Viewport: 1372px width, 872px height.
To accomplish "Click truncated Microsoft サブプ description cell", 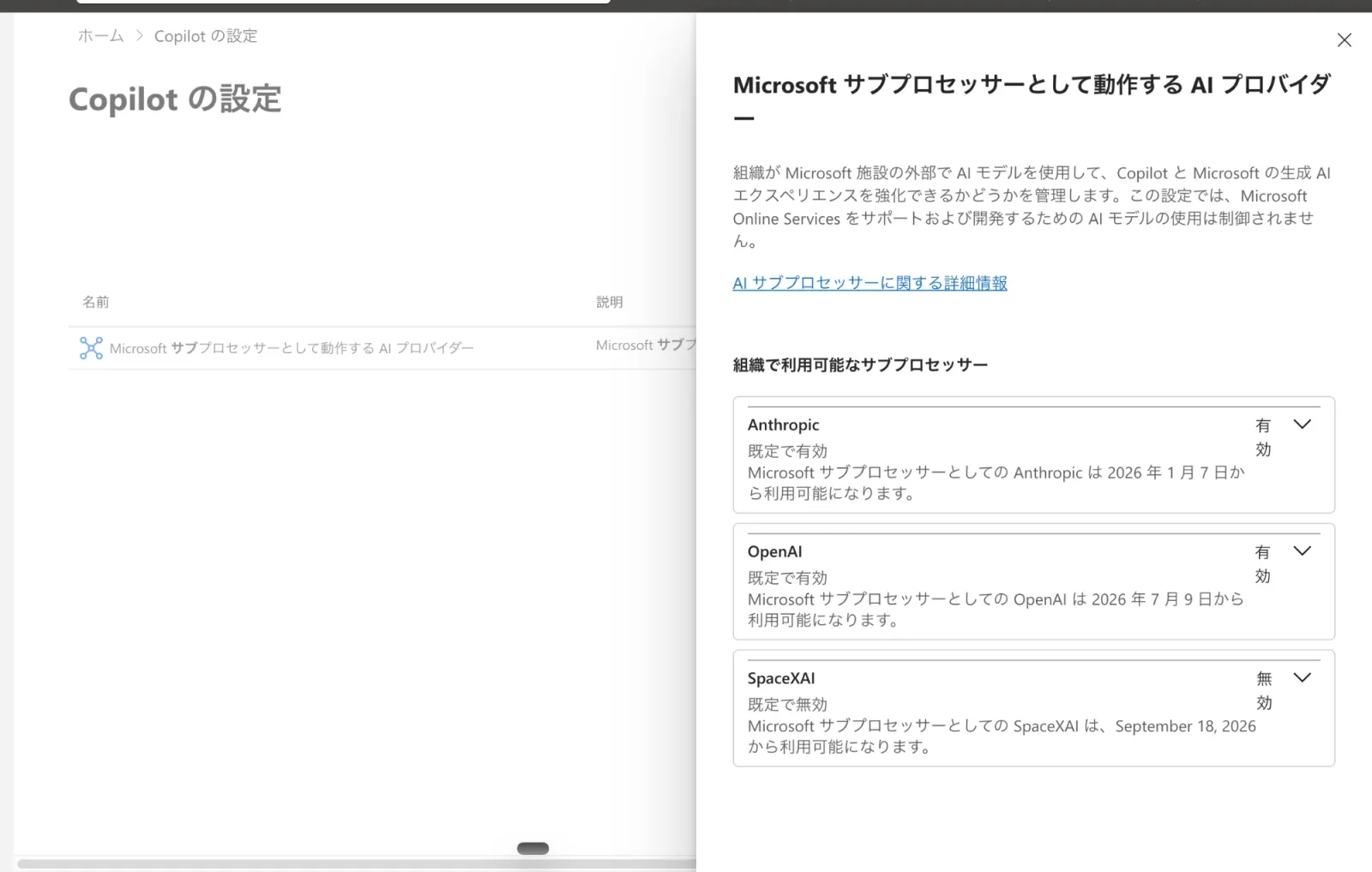I will [x=646, y=345].
